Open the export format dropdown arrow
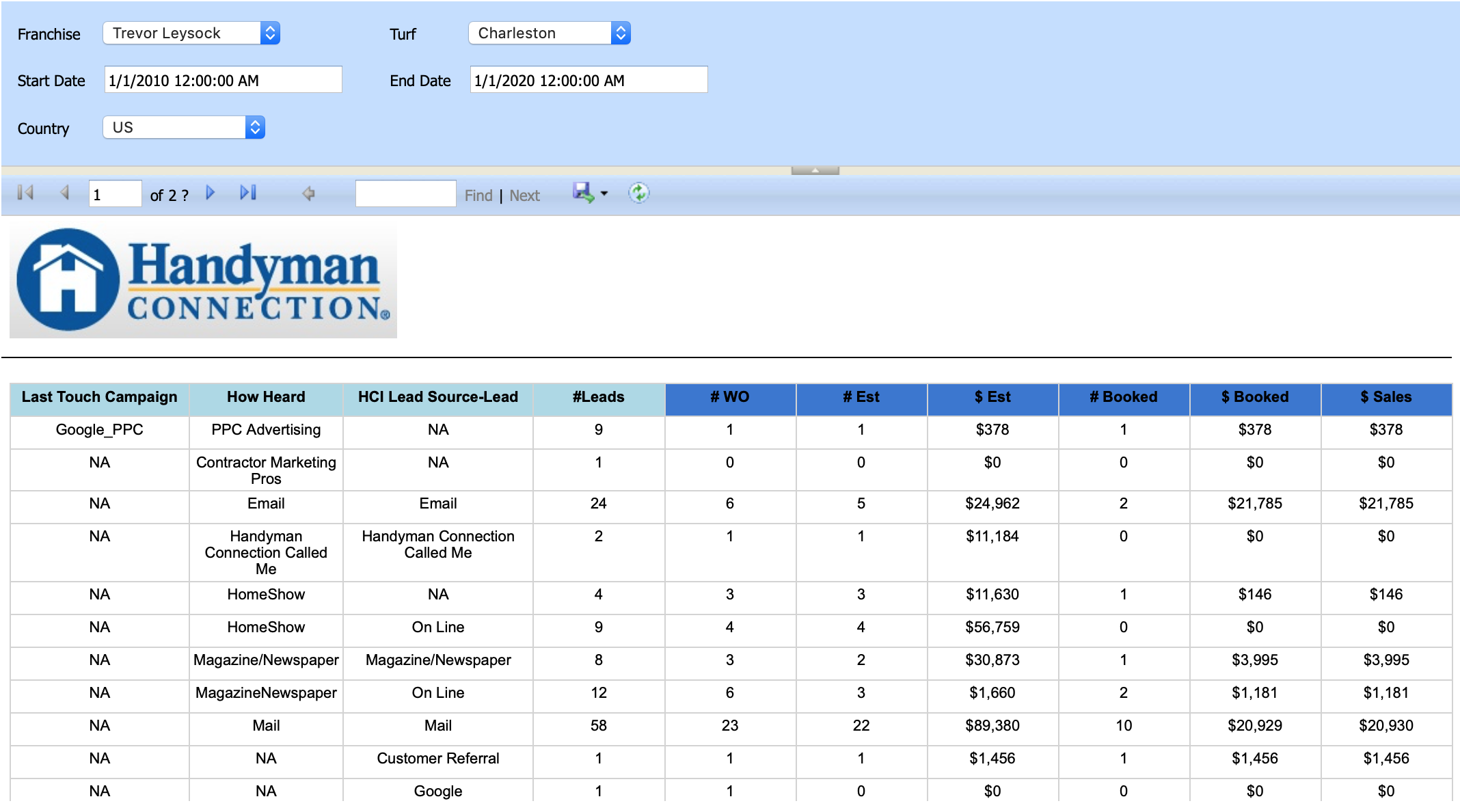 604,194
